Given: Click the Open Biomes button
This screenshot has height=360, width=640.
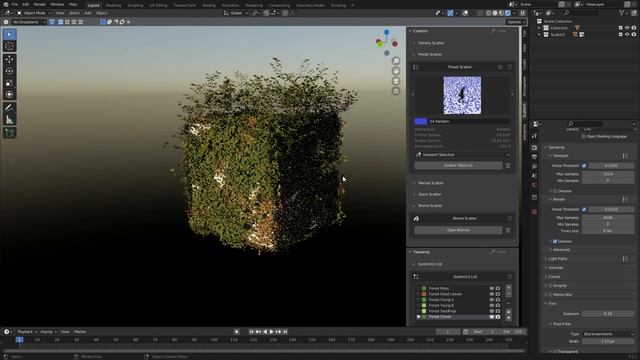Looking at the screenshot, I should 458,230.
